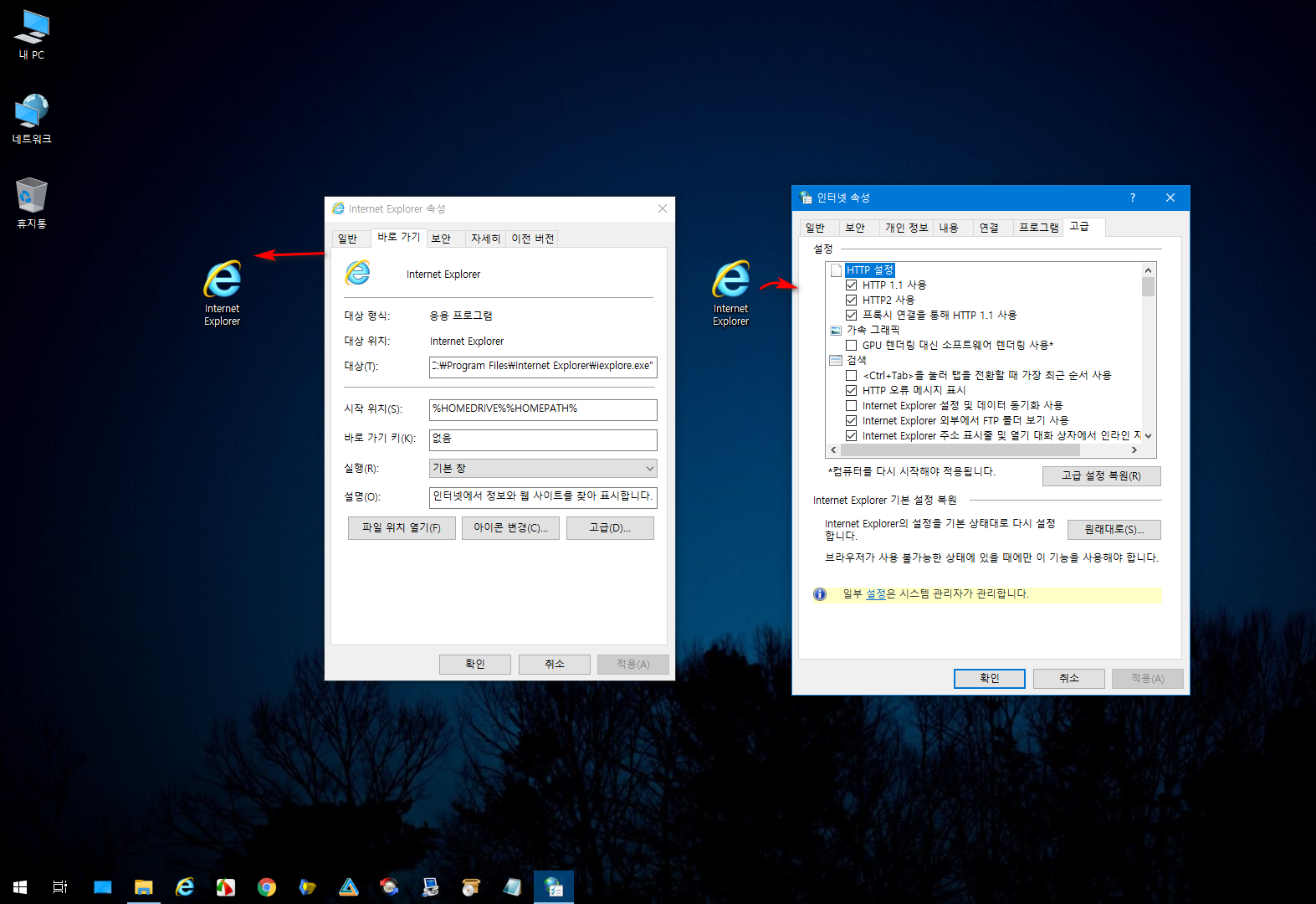Open the 개인 정보 tab in 인터넷 속성
The width and height of the screenshot is (1316, 904).
pyautogui.click(x=907, y=228)
